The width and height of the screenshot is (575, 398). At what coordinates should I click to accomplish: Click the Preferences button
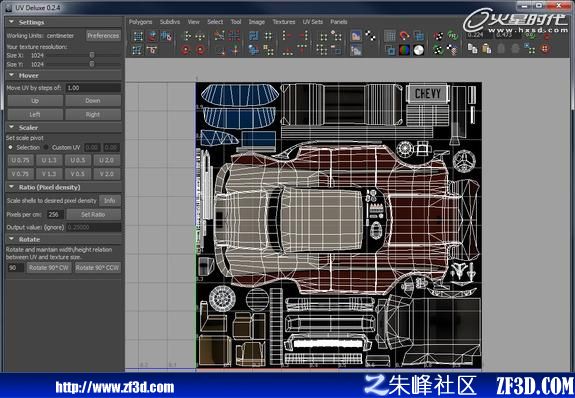click(x=103, y=36)
